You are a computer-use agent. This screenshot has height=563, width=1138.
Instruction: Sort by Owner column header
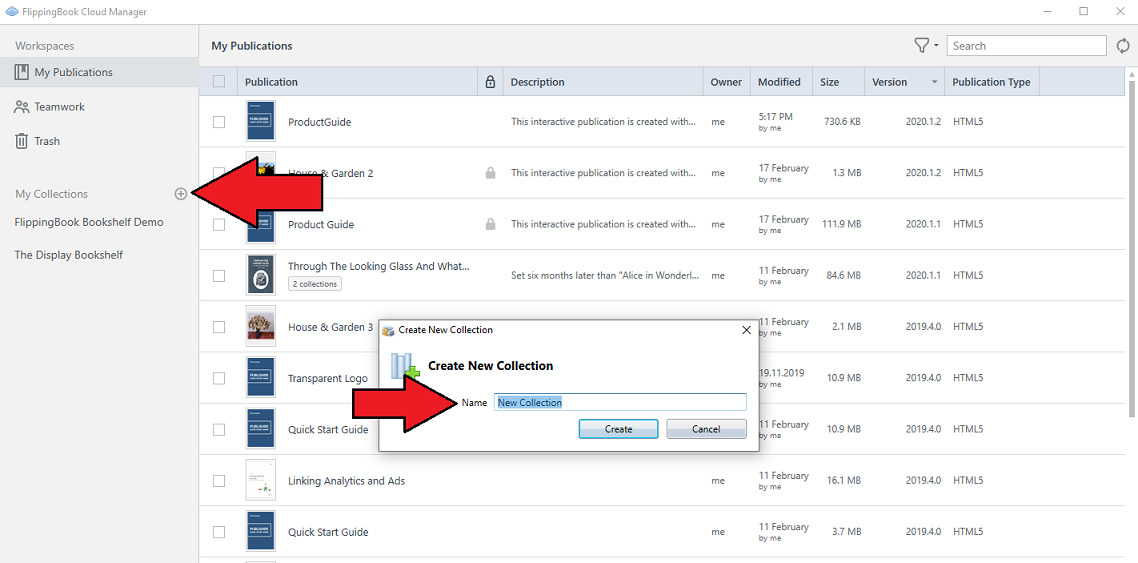(726, 82)
